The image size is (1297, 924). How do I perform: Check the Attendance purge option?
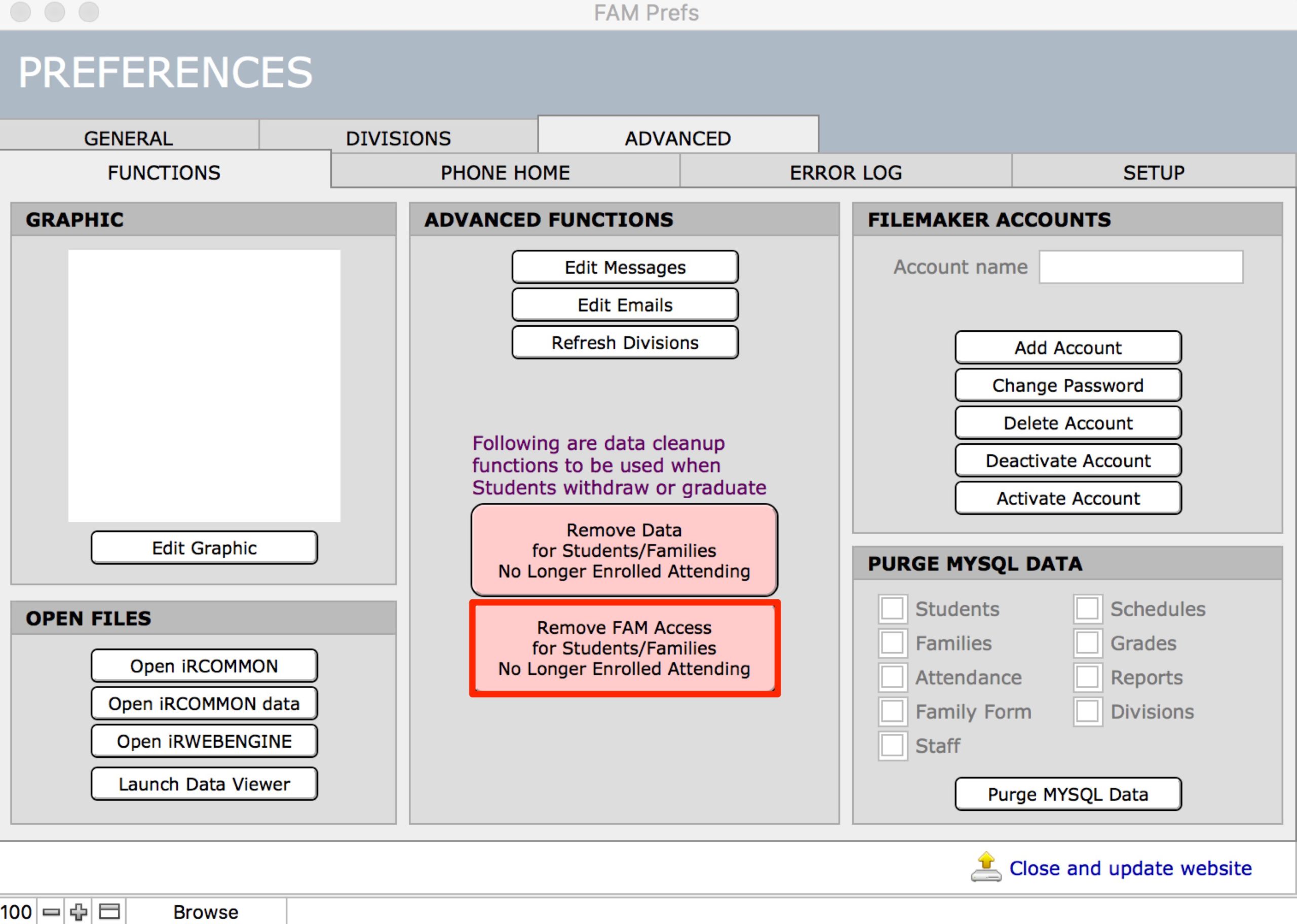click(892, 677)
